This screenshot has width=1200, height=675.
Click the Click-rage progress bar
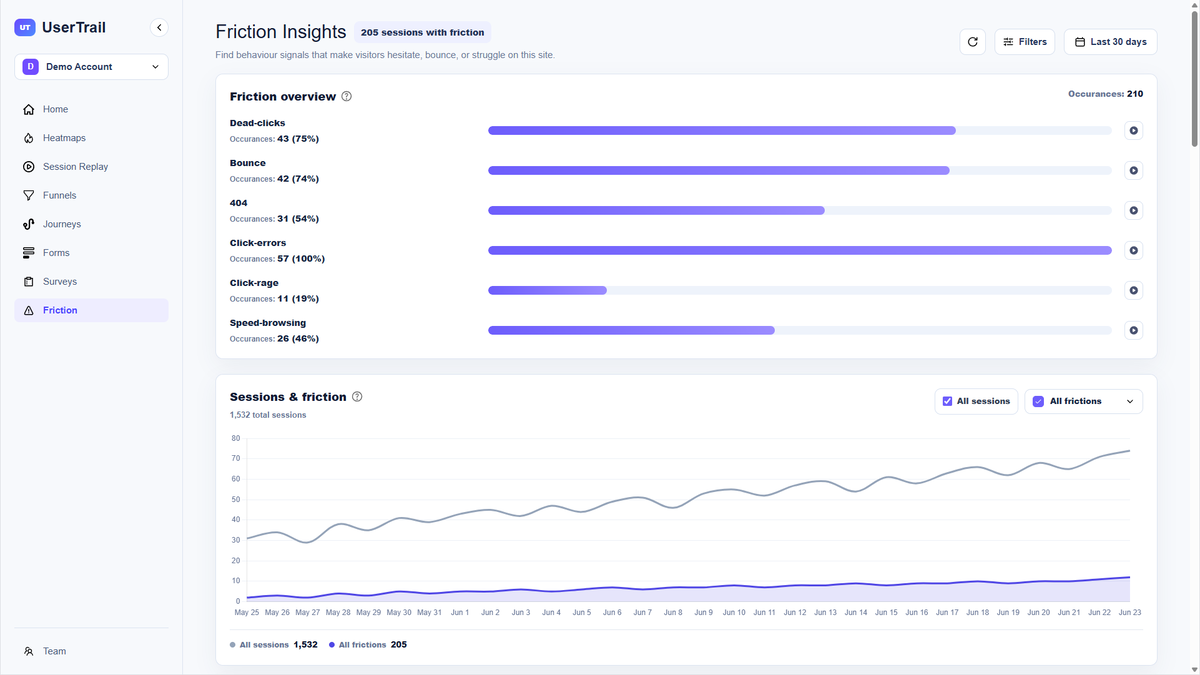pyautogui.click(x=800, y=291)
